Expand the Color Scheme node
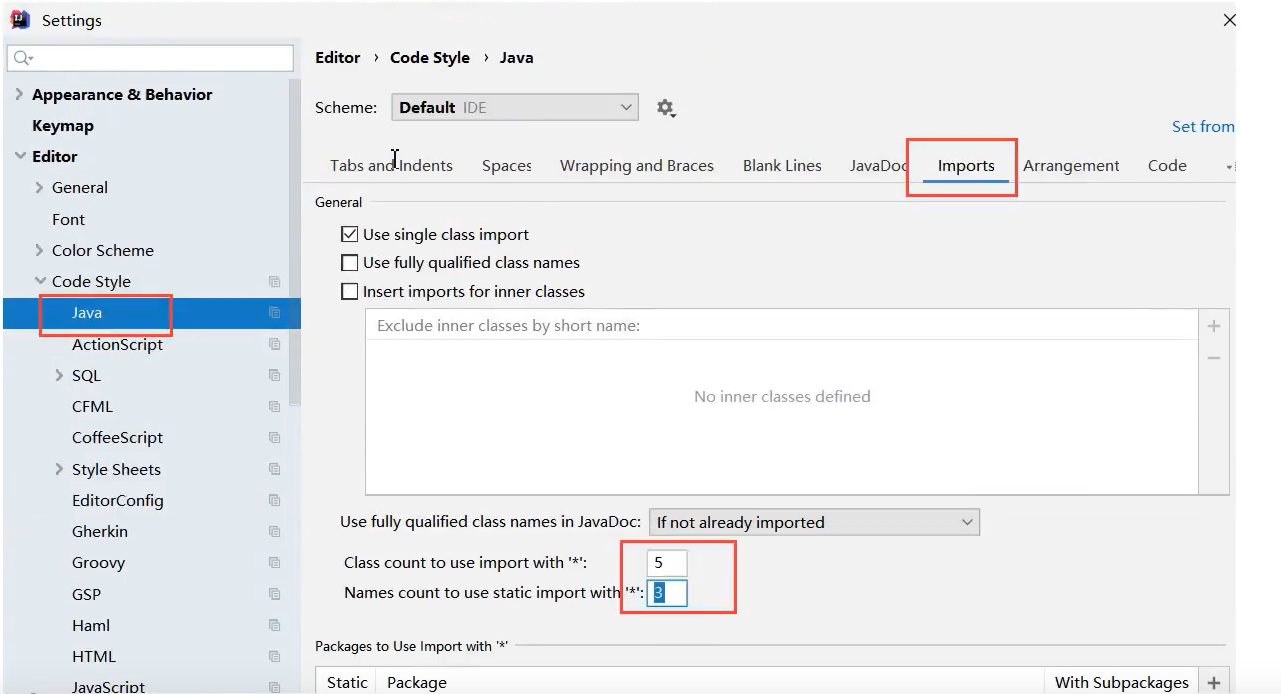The height and width of the screenshot is (694, 1281). tap(39, 251)
